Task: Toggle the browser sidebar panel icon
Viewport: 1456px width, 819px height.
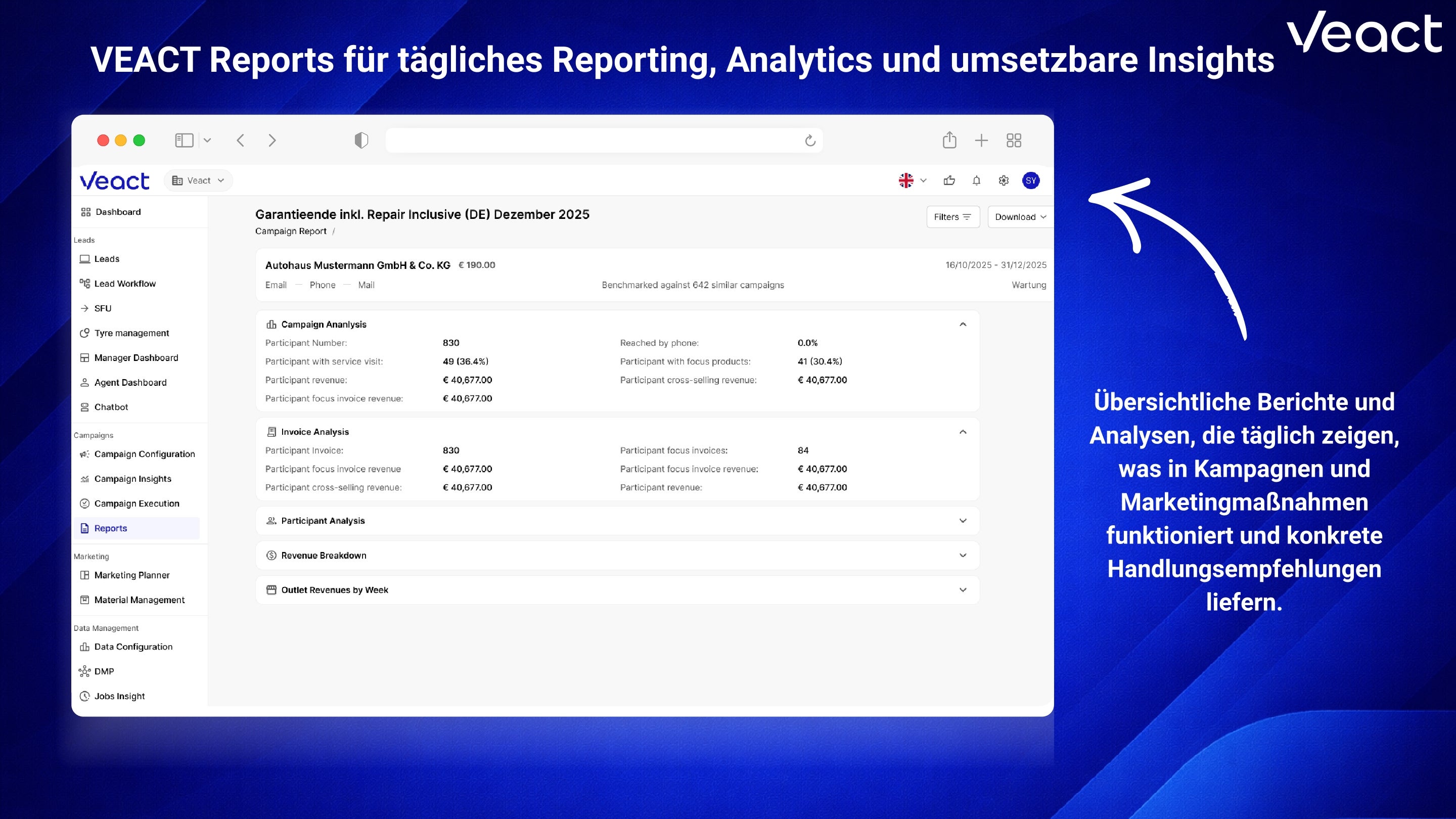Action: [184, 140]
